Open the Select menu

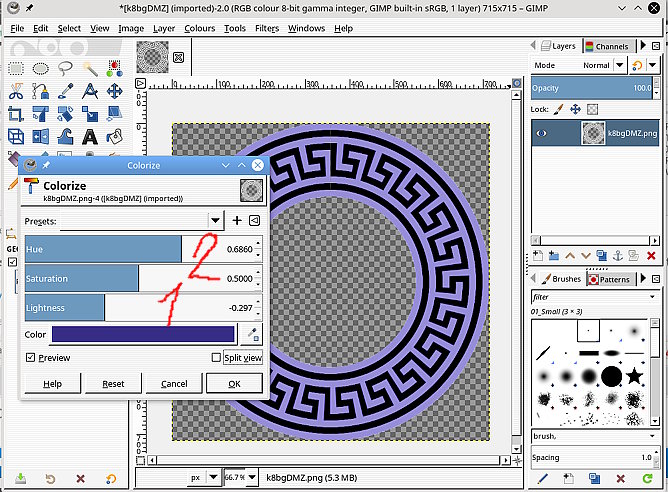(69, 29)
